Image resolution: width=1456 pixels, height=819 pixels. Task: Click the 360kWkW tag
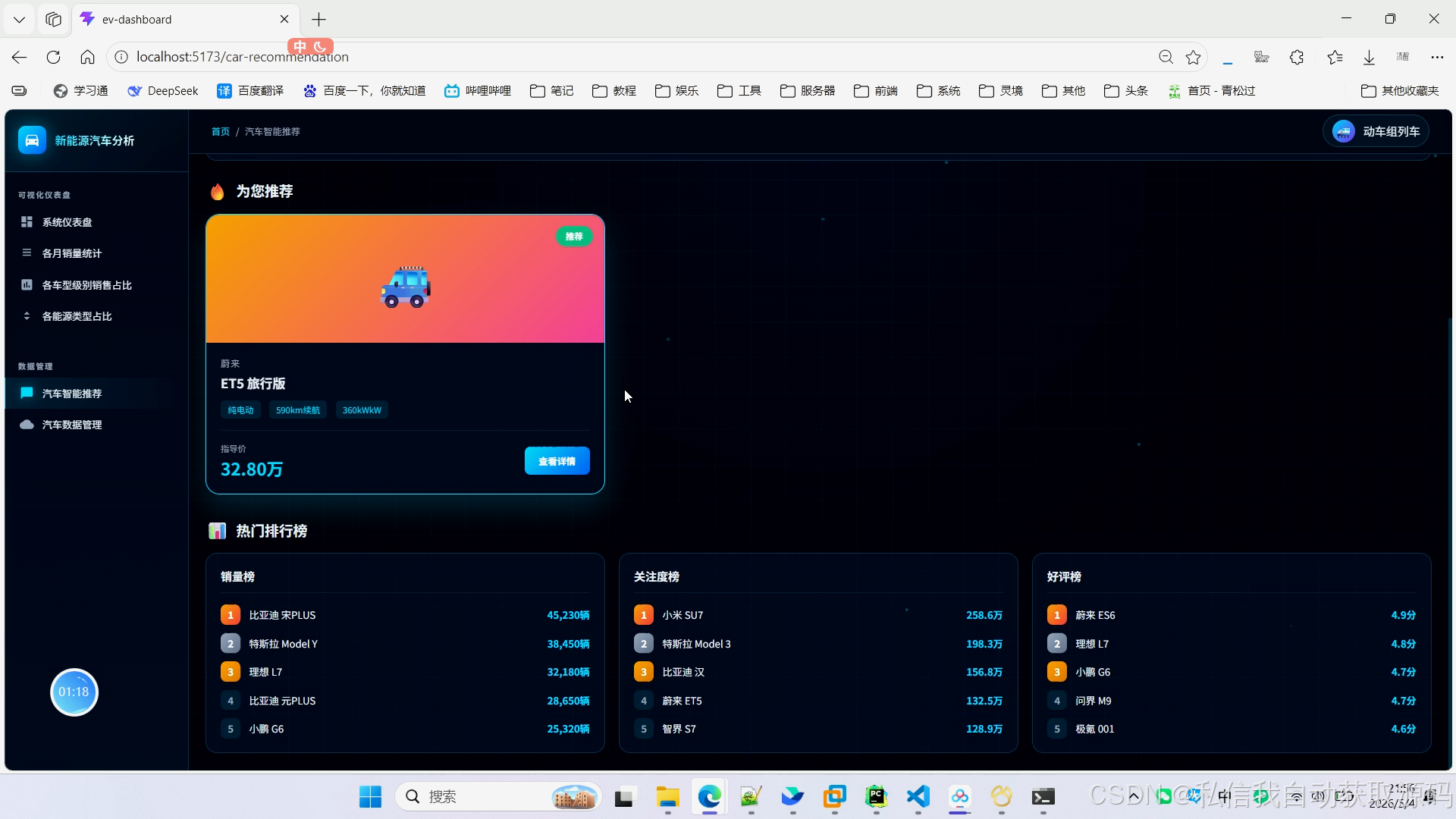click(x=362, y=410)
